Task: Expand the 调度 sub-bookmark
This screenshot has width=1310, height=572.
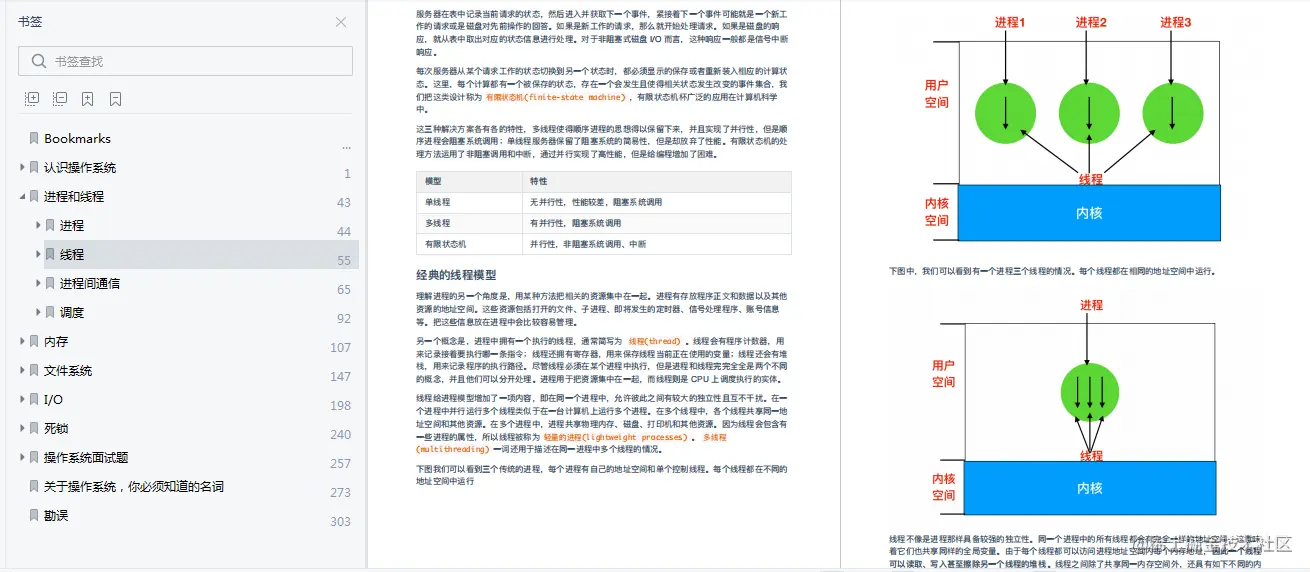Action: coord(38,312)
